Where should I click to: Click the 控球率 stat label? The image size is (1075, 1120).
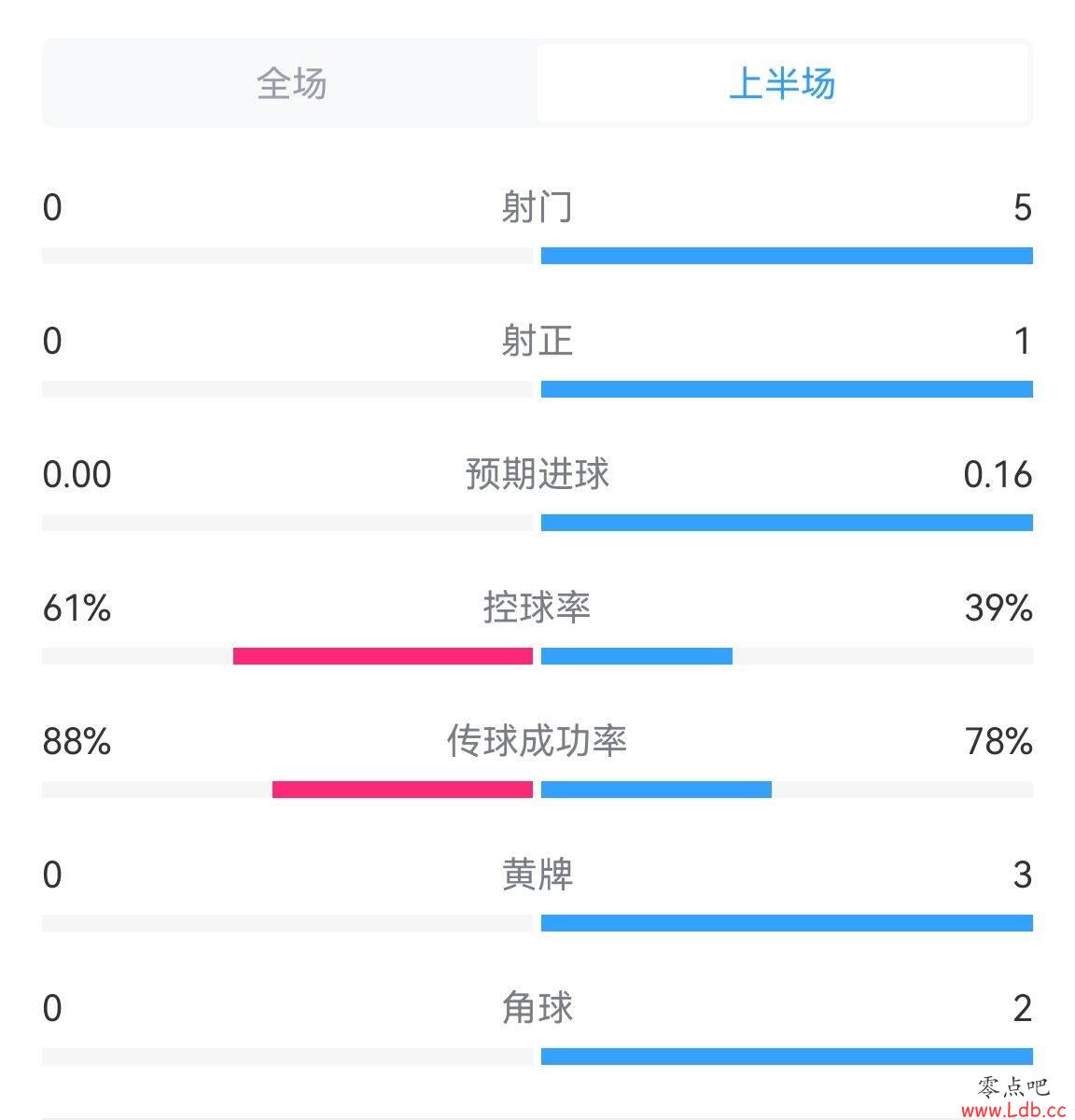tap(537, 608)
